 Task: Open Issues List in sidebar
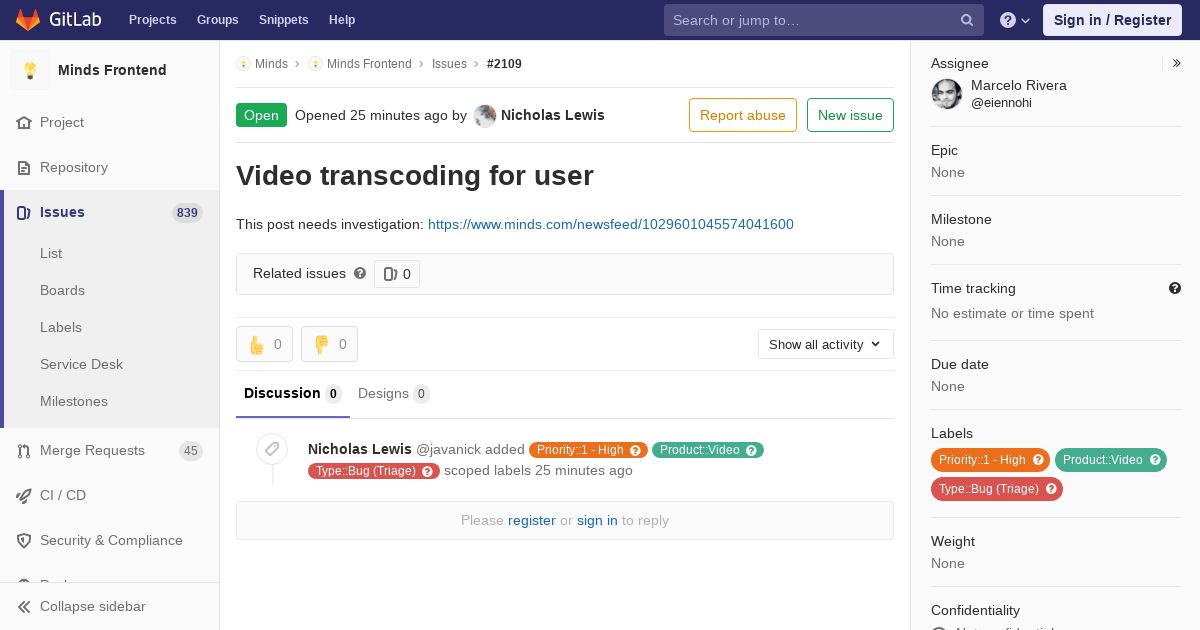point(51,253)
